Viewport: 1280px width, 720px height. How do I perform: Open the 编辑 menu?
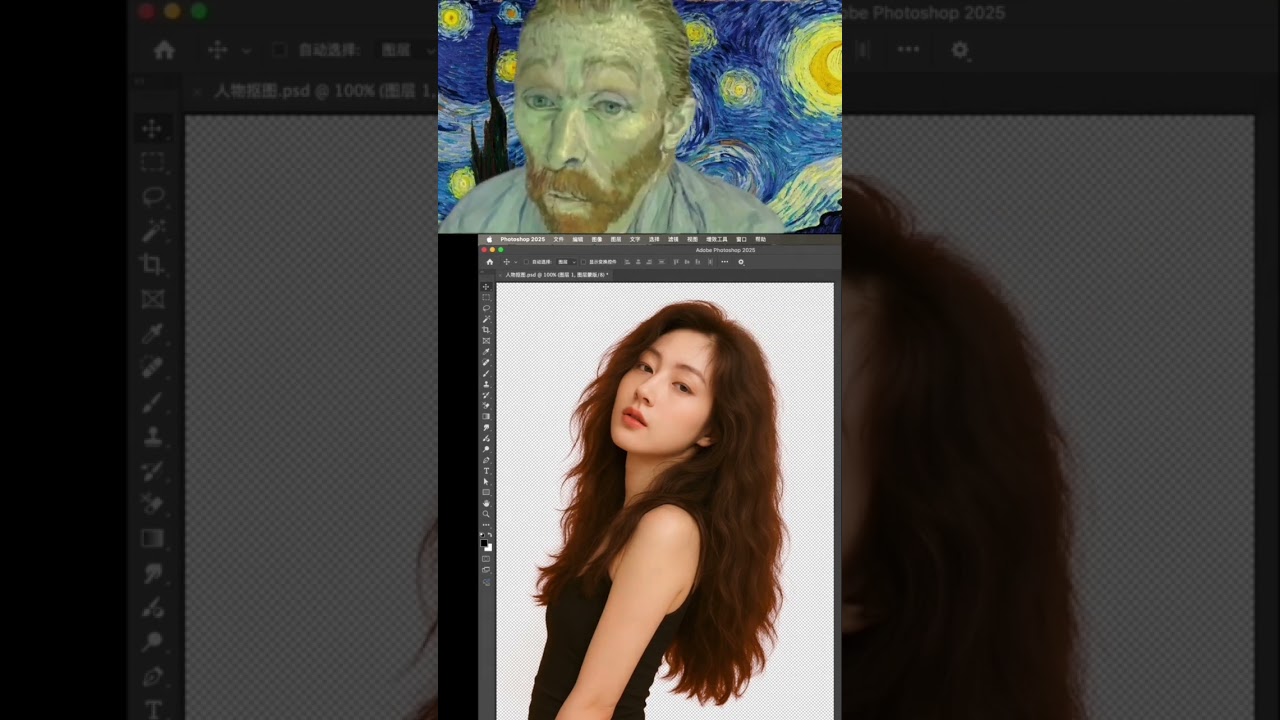578,239
